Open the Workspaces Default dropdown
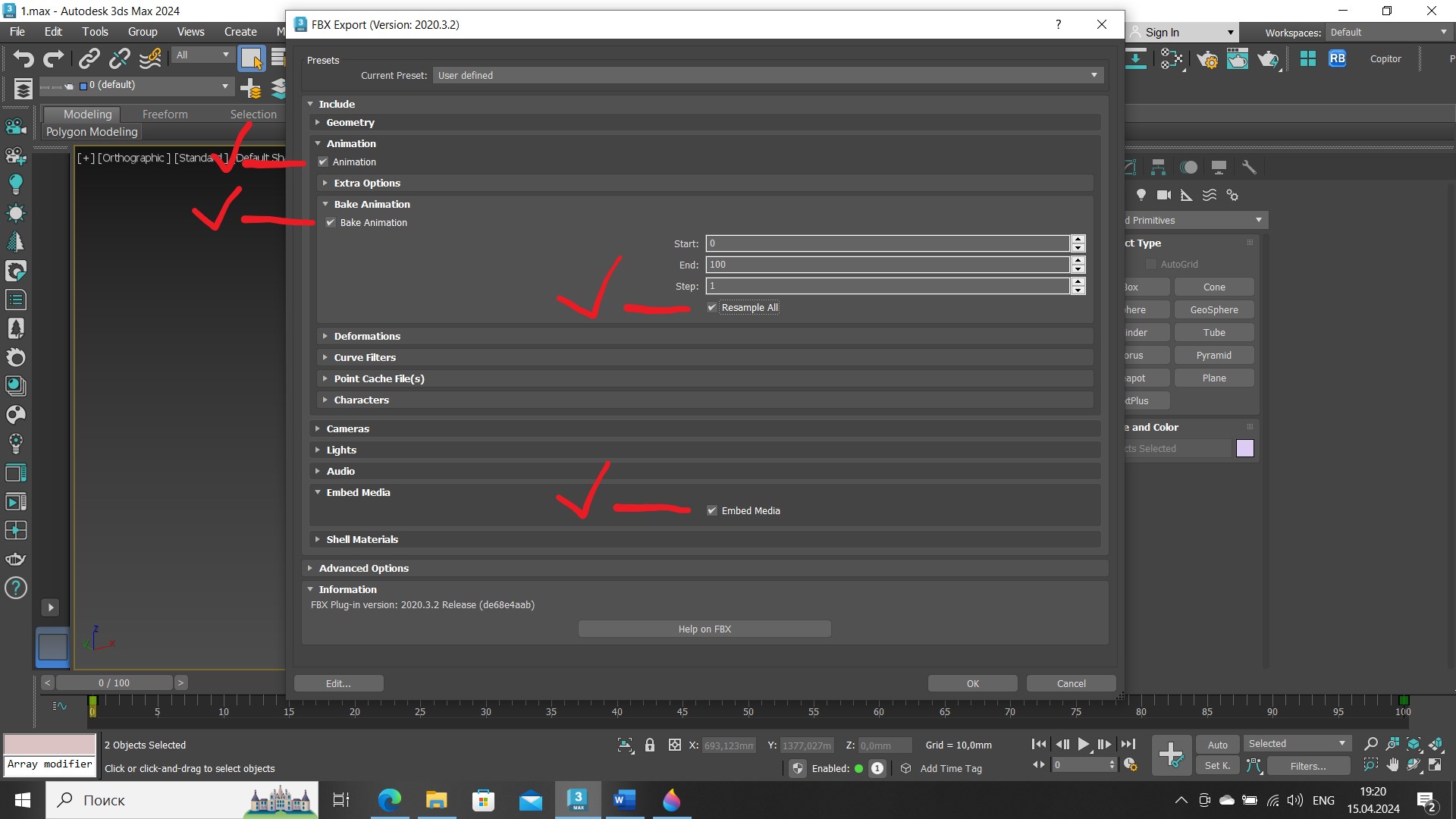The height and width of the screenshot is (819, 1456). click(1389, 32)
